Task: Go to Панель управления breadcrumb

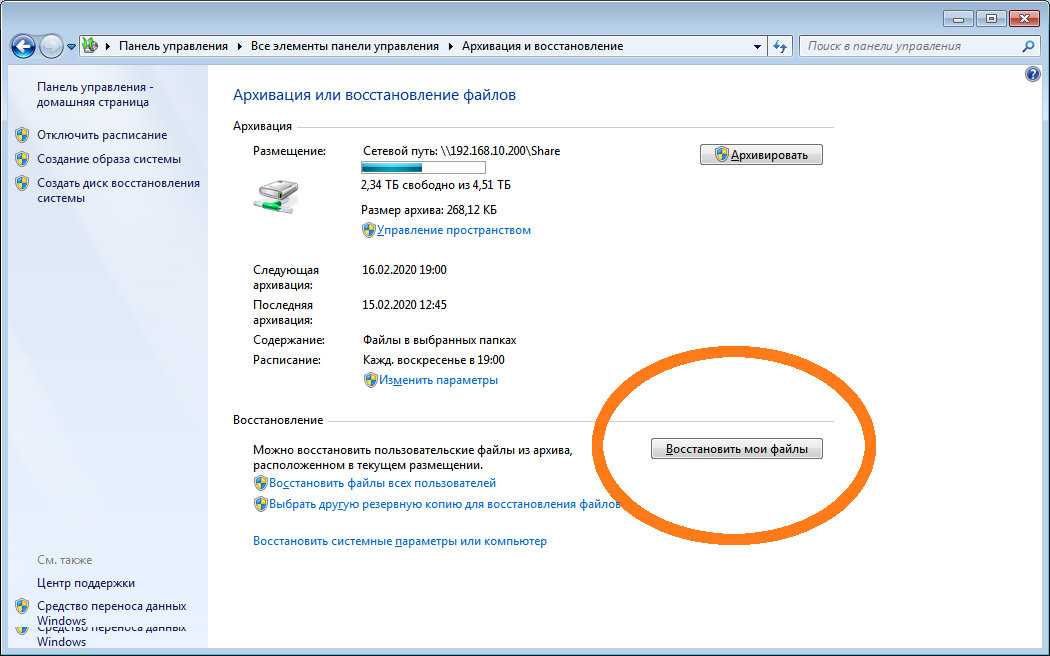Action: click(x=173, y=46)
